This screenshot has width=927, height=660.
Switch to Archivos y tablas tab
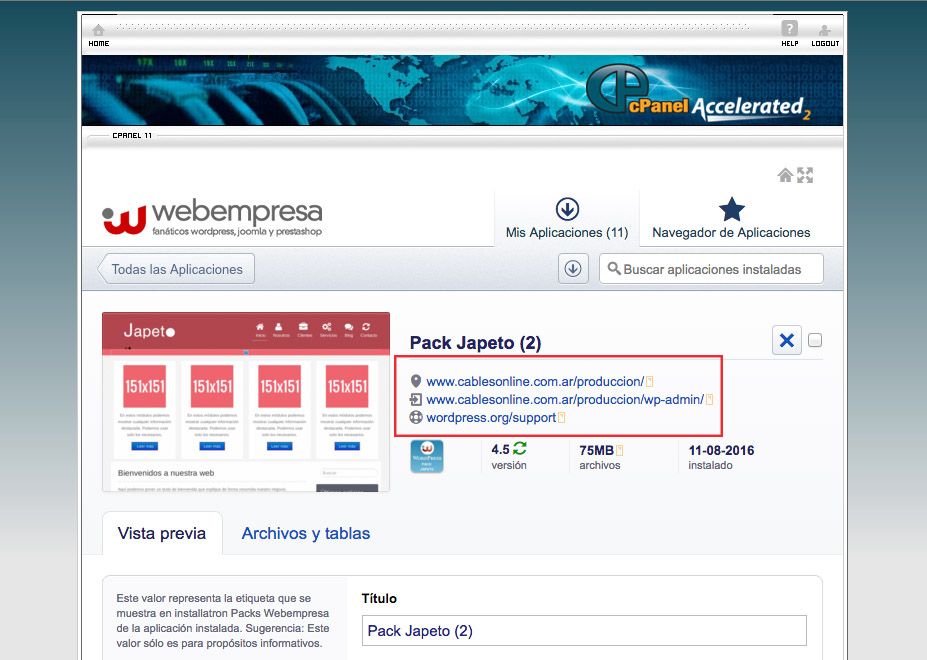pos(306,533)
